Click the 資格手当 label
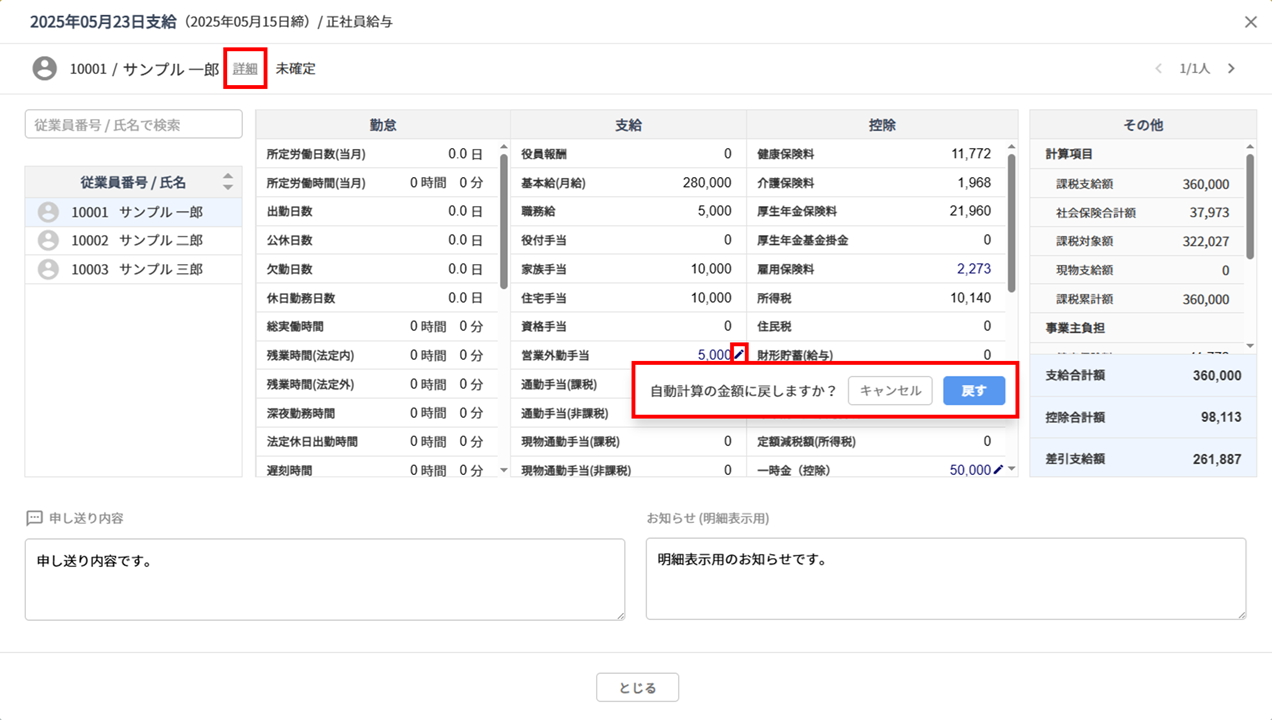 click(x=545, y=326)
